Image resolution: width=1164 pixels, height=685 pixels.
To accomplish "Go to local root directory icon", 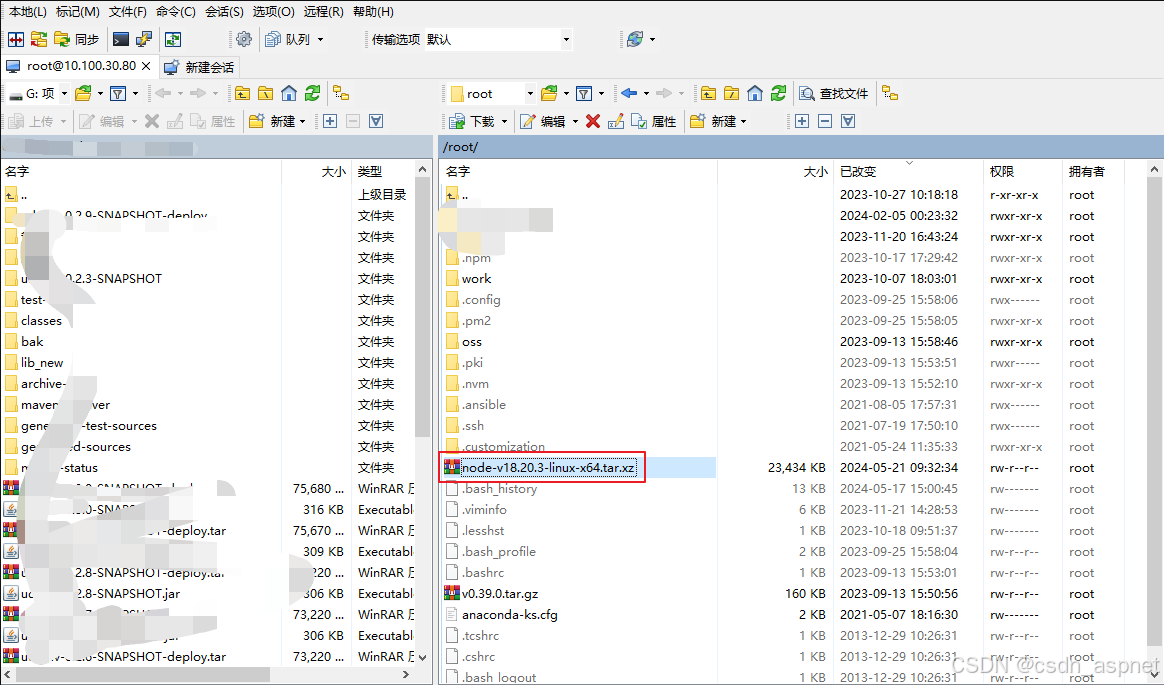I will 266,94.
